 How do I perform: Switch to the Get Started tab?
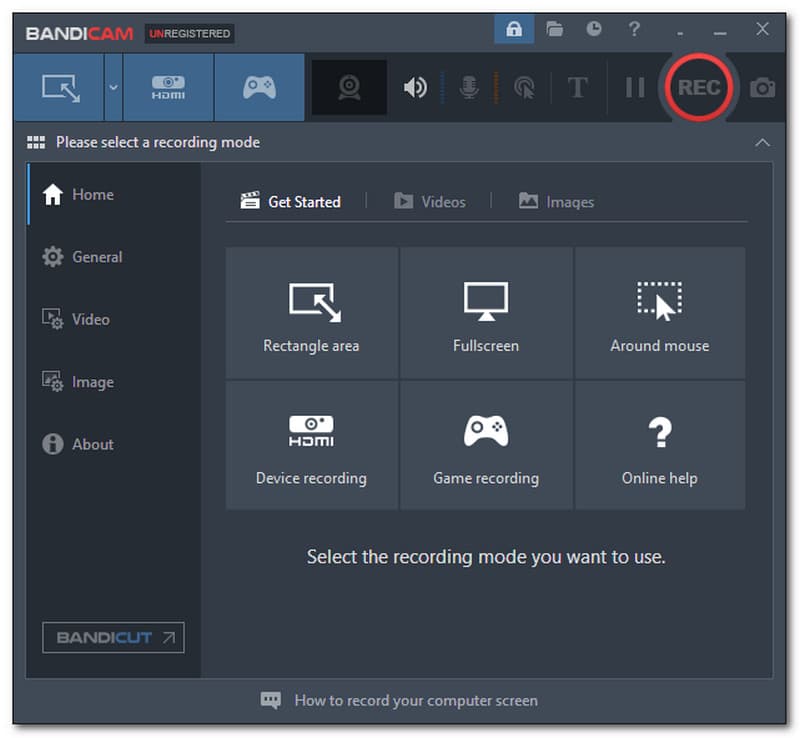(290, 202)
